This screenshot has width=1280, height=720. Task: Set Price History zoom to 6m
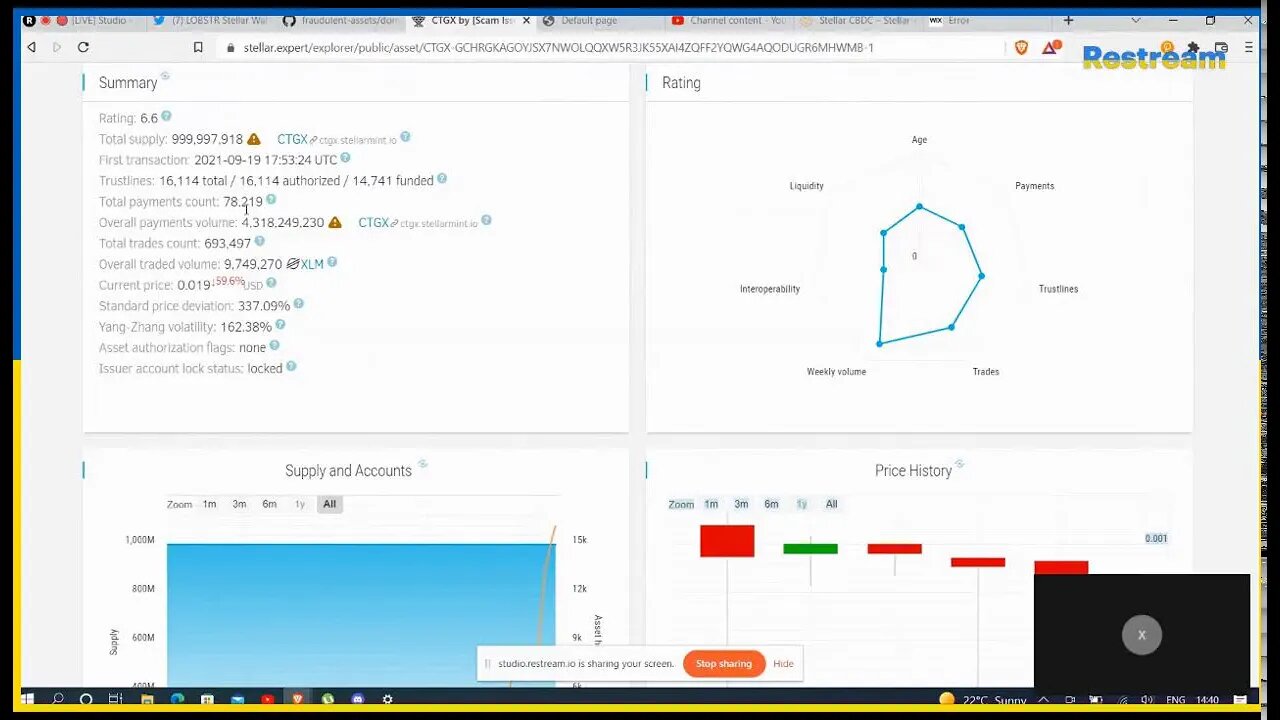771,504
